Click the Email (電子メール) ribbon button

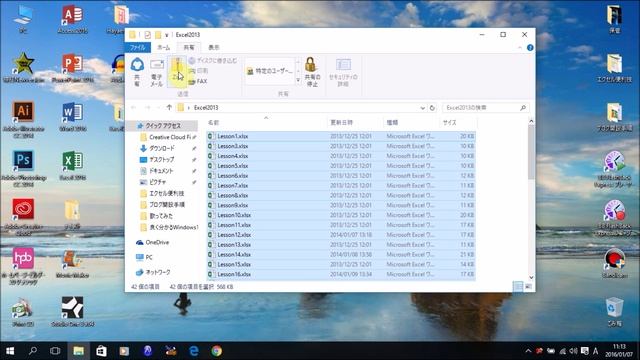(157, 73)
